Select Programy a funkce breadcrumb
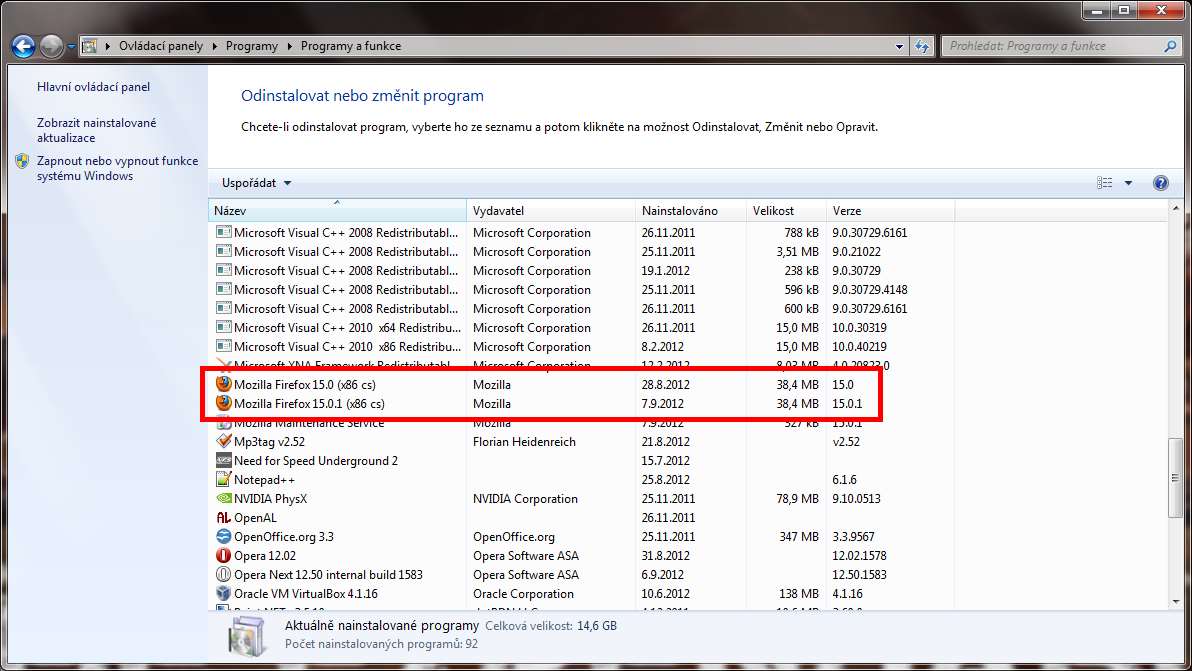The width and height of the screenshot is (1192, 671). (350, 46)
